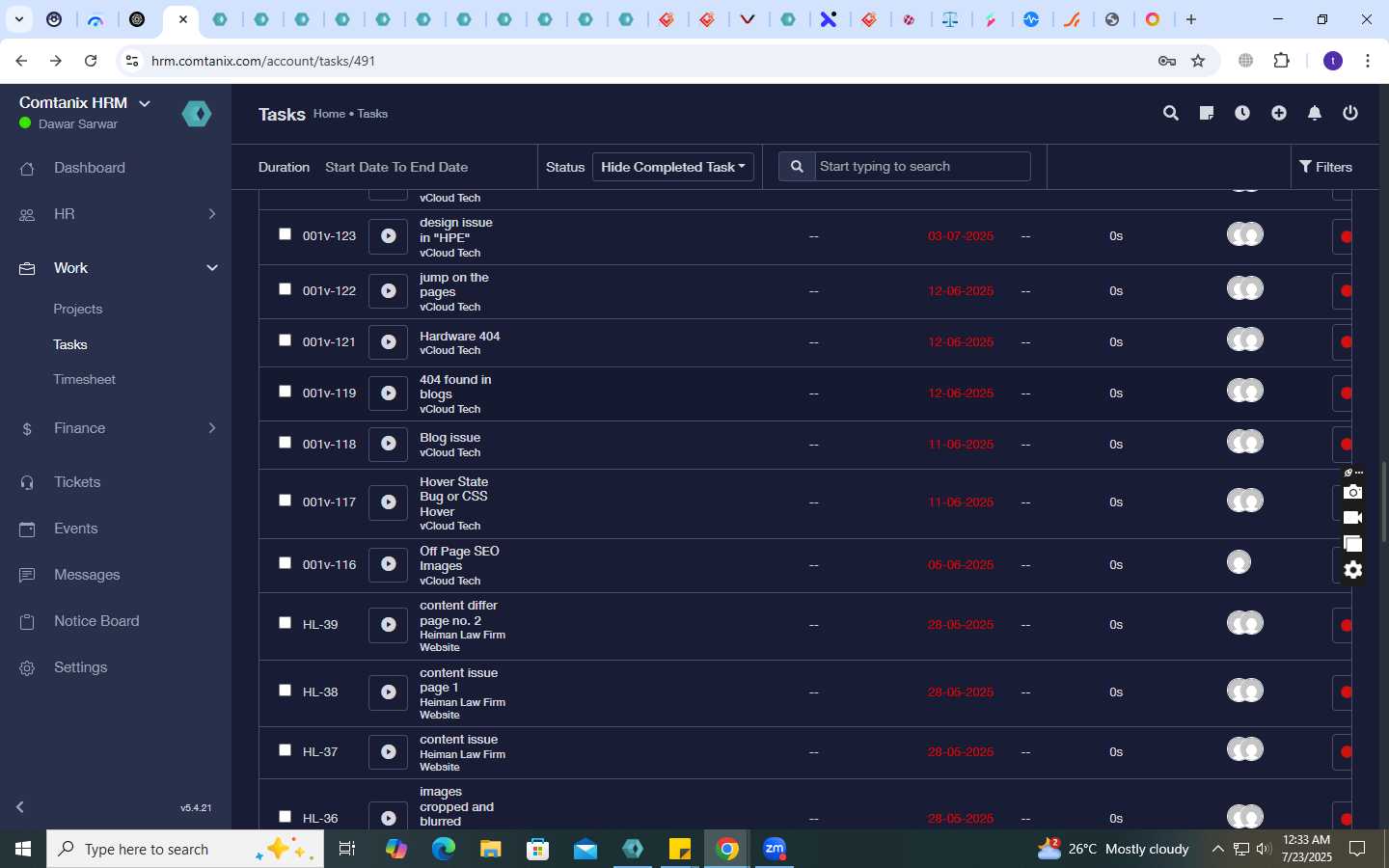Click assignee avatars for task 001v-123
Image resolution: width=1389 pixels, height=868 pixels.
[x=1245, y=234]
